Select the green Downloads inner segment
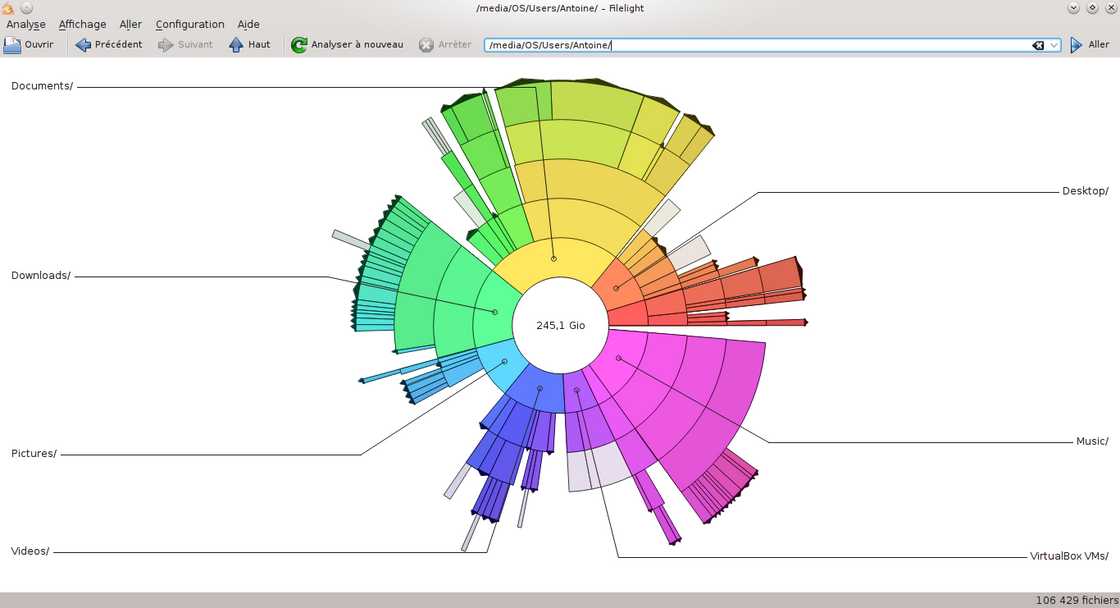The image size is (1120, 608). click(x=495, y=312)
